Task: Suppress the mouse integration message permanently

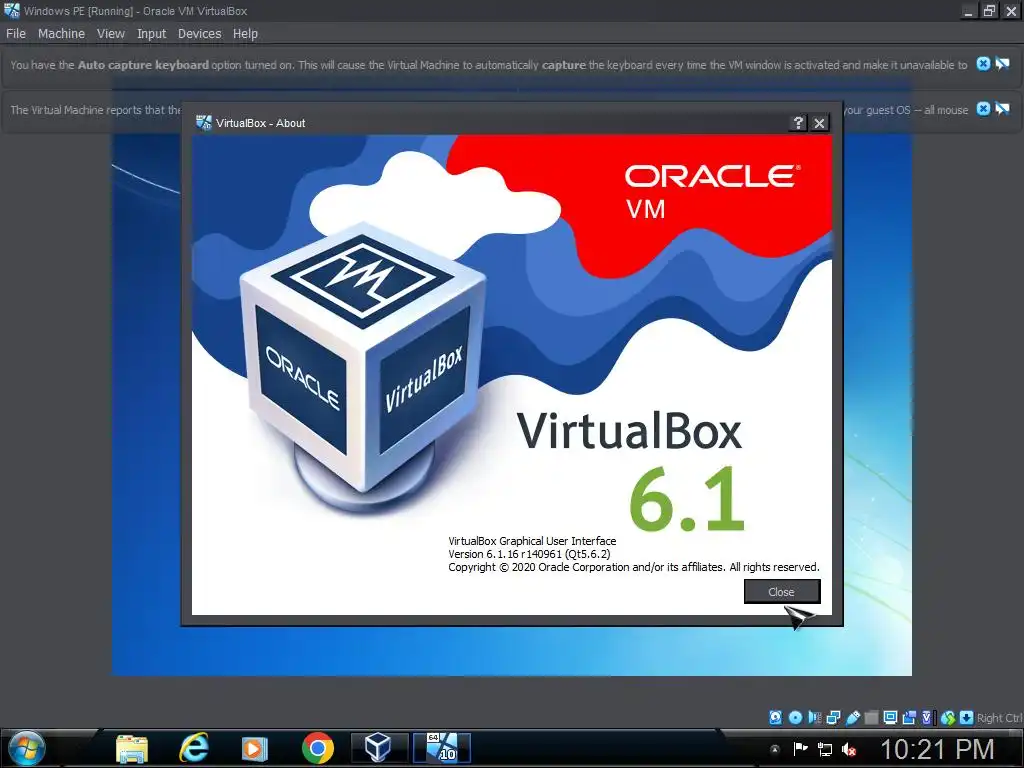Action: point(1002,108)
